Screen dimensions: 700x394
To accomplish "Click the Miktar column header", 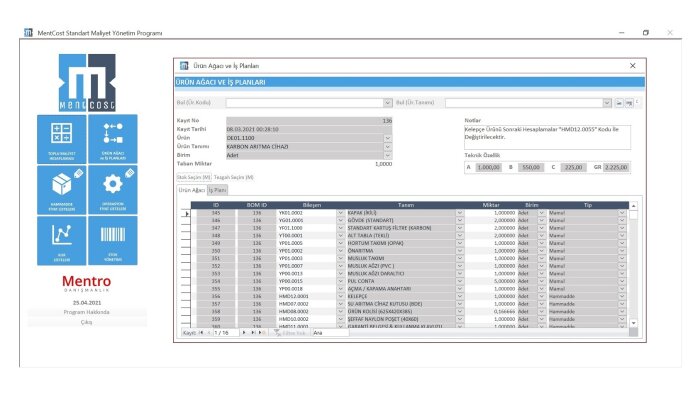I will point(491,205).
